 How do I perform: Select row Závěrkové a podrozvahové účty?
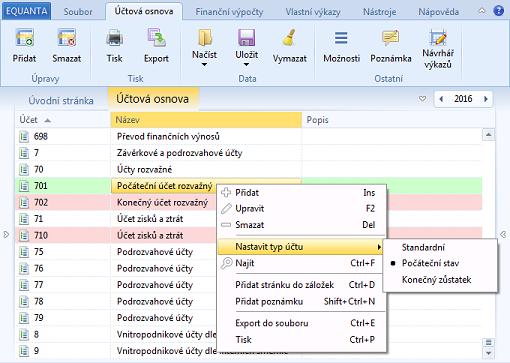249,153
